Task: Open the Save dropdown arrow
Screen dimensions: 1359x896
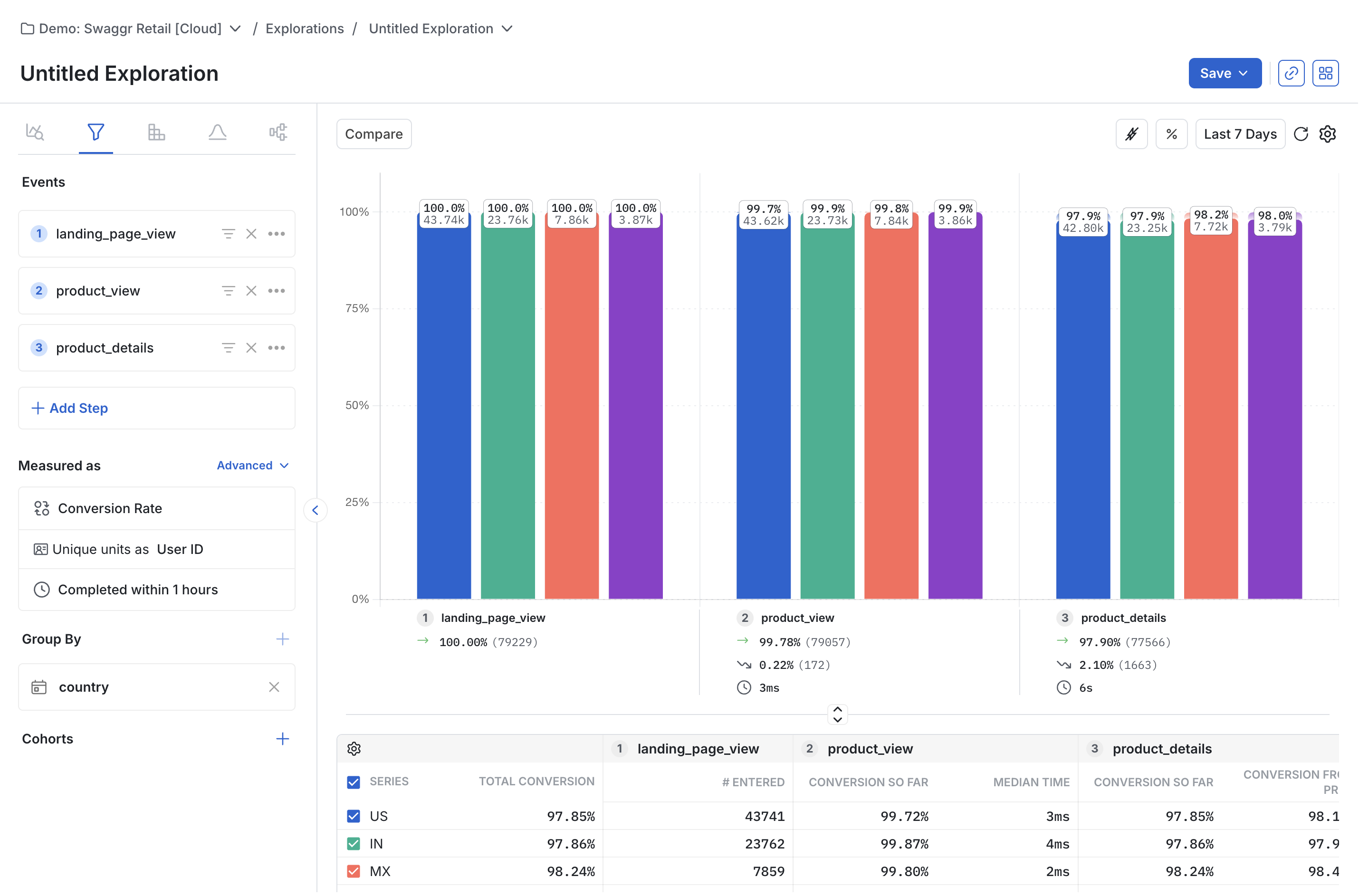Action: click(1244, 73)
